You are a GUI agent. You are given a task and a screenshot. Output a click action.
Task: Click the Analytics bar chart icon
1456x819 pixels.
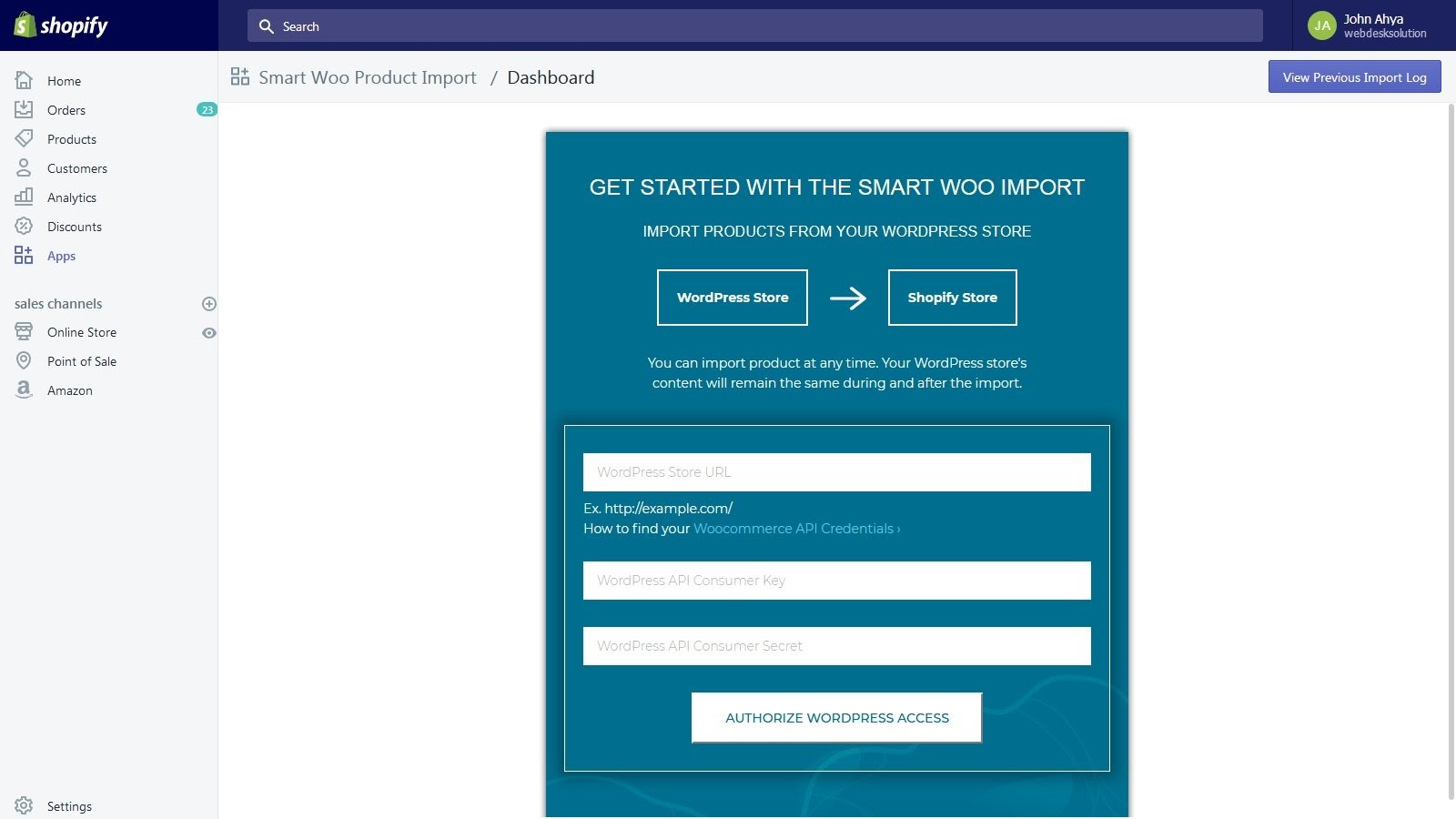point(24,197)
